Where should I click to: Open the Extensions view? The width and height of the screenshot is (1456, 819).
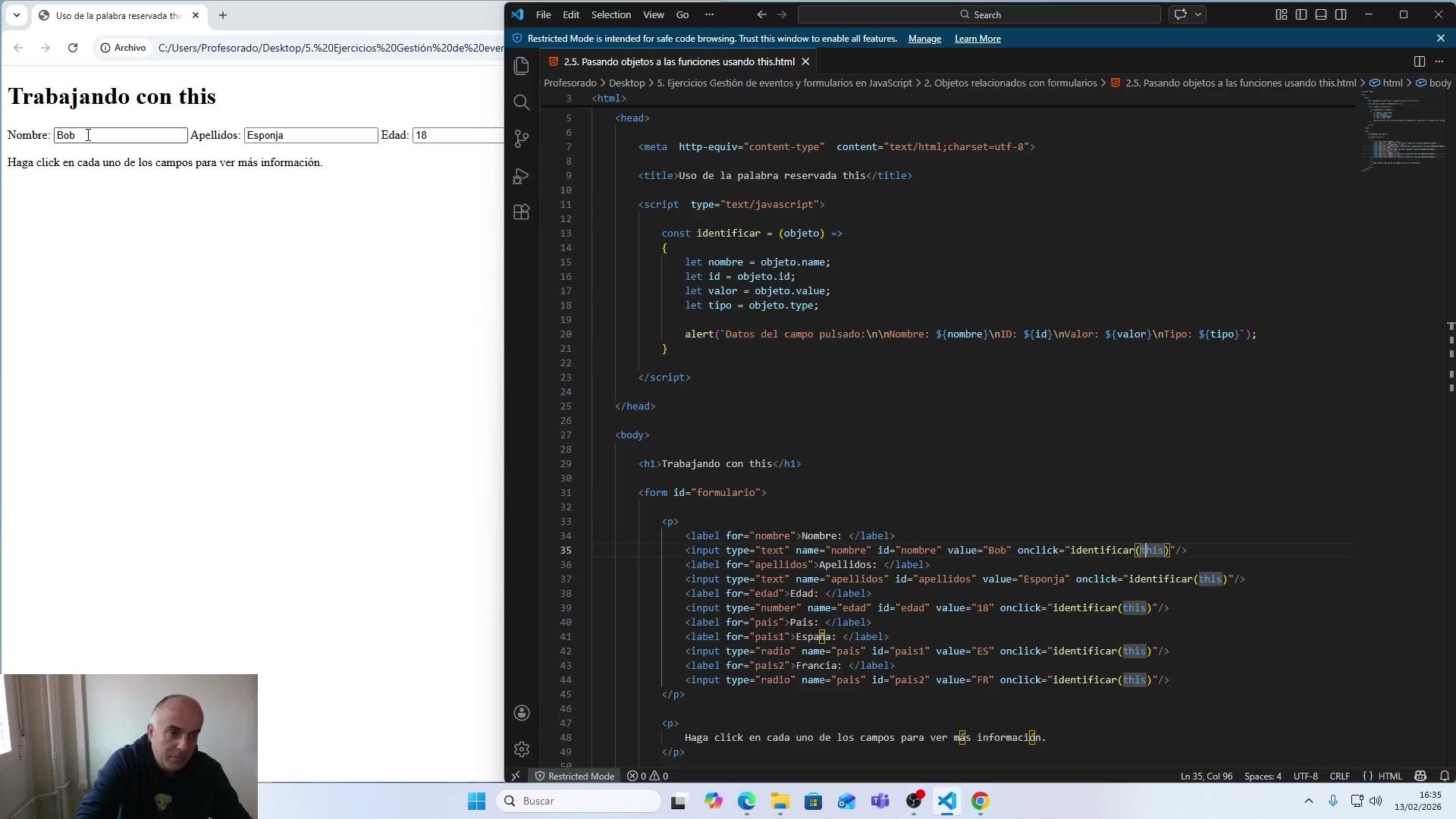[521, 212]
